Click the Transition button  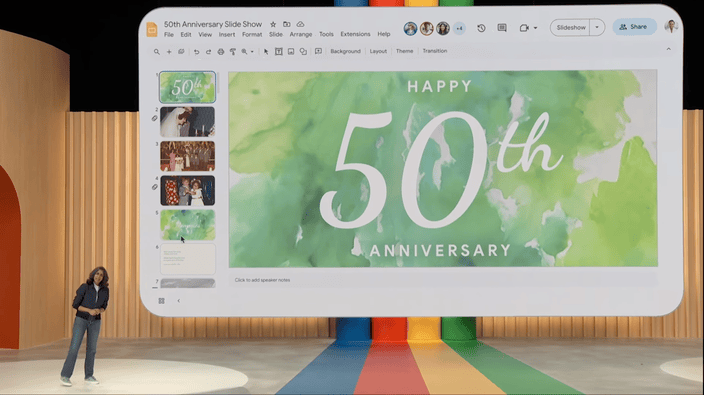click(435, 51)
